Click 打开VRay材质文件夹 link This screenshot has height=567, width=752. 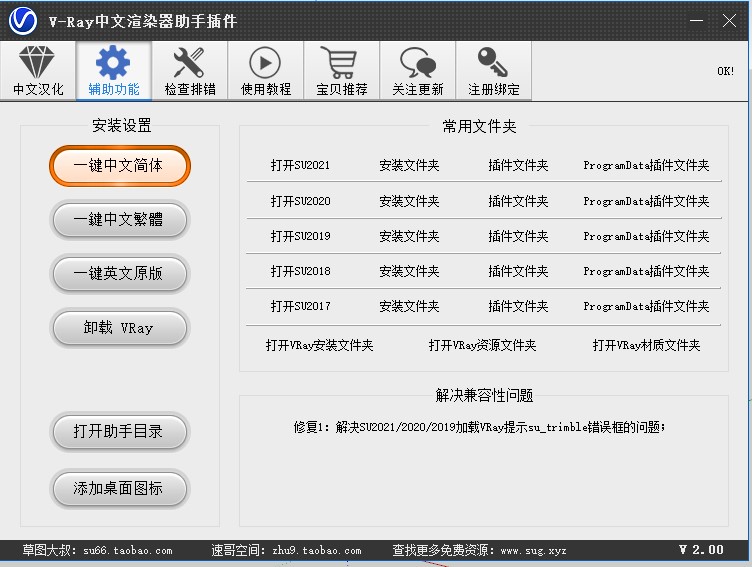click(x=646, y=345)
